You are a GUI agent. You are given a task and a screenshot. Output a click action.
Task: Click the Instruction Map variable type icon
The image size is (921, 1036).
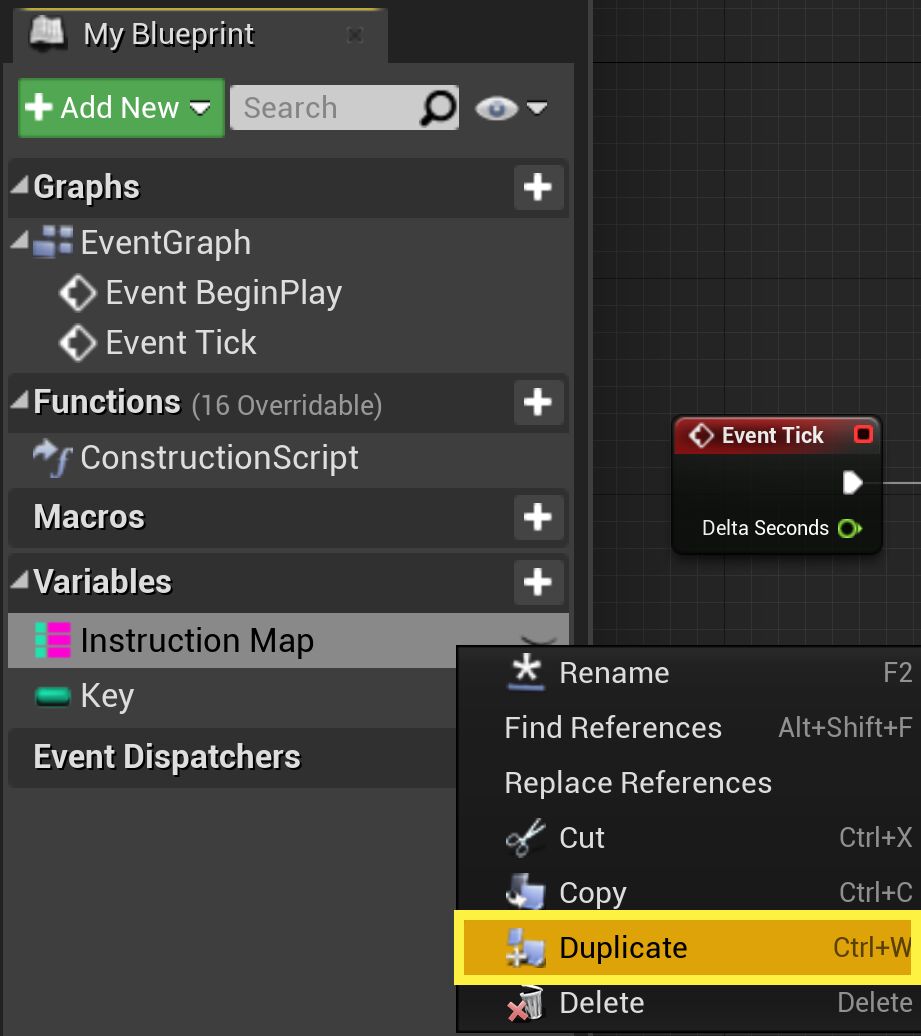[x=53, y=640]
